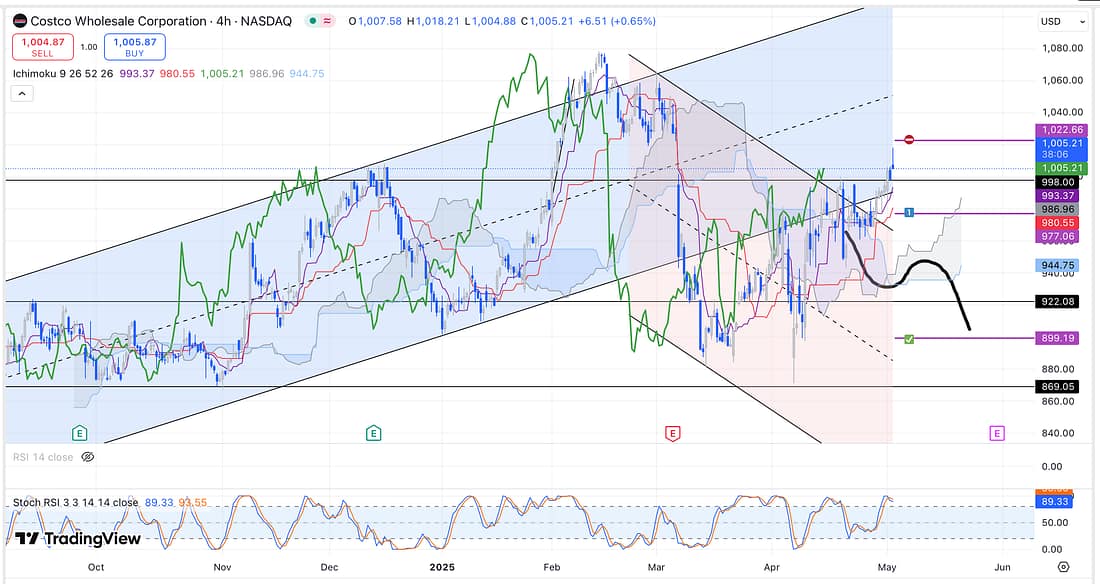The image size is (1100, 584).
Task: Collapse the indicator legend with the chevron
Action: pos(22,93)
